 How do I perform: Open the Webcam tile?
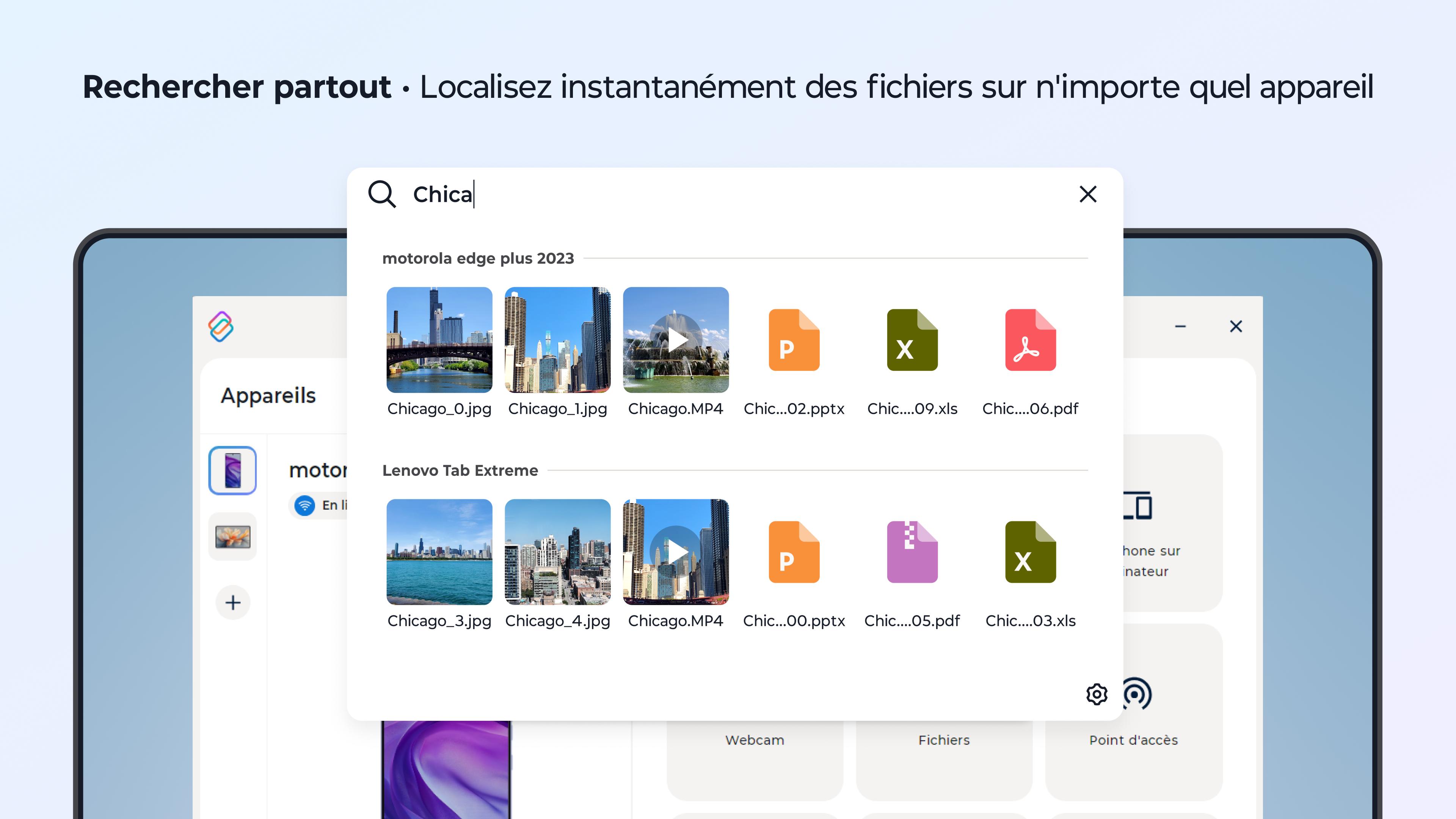[755, 760]
